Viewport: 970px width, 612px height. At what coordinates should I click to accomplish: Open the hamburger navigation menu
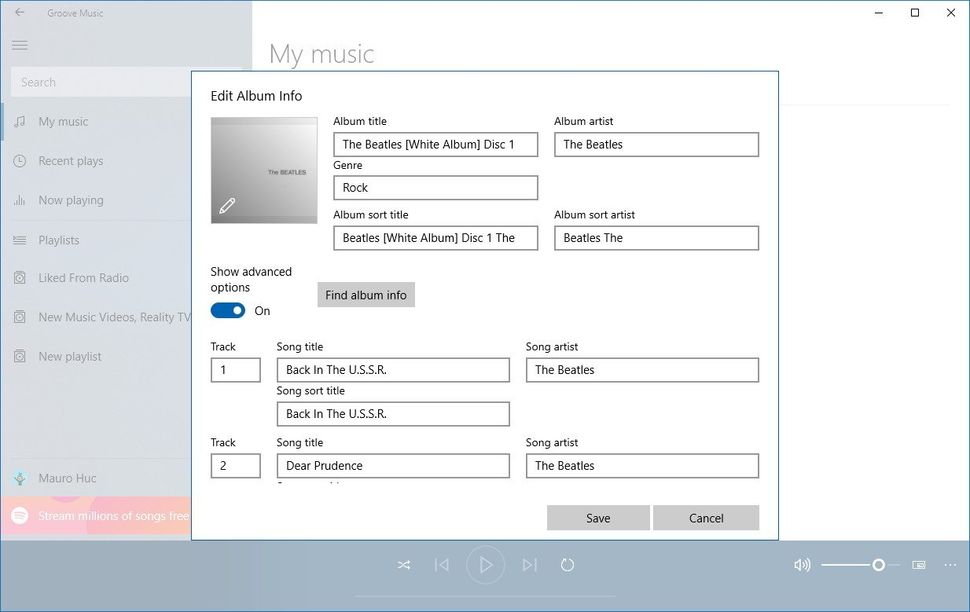pos(19,45)
